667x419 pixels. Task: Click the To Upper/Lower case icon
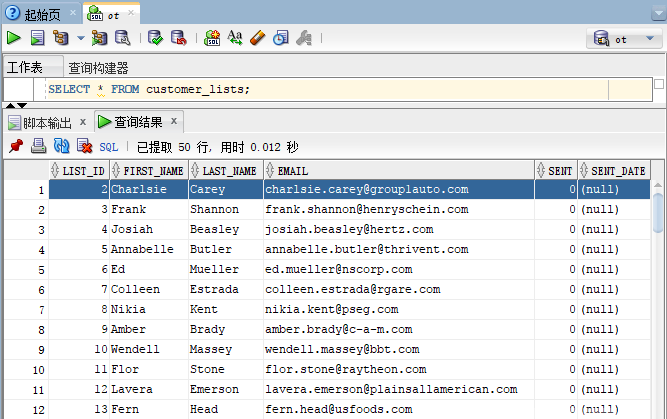[x=235, y=38]
